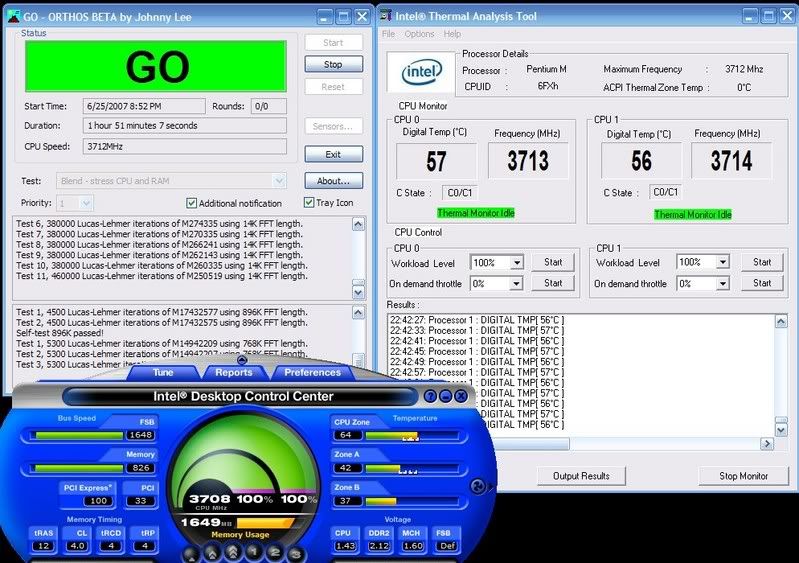799x563 pixels.
Task: Click the help question-mark icon in Desktop Control Center
Action: 430,396
